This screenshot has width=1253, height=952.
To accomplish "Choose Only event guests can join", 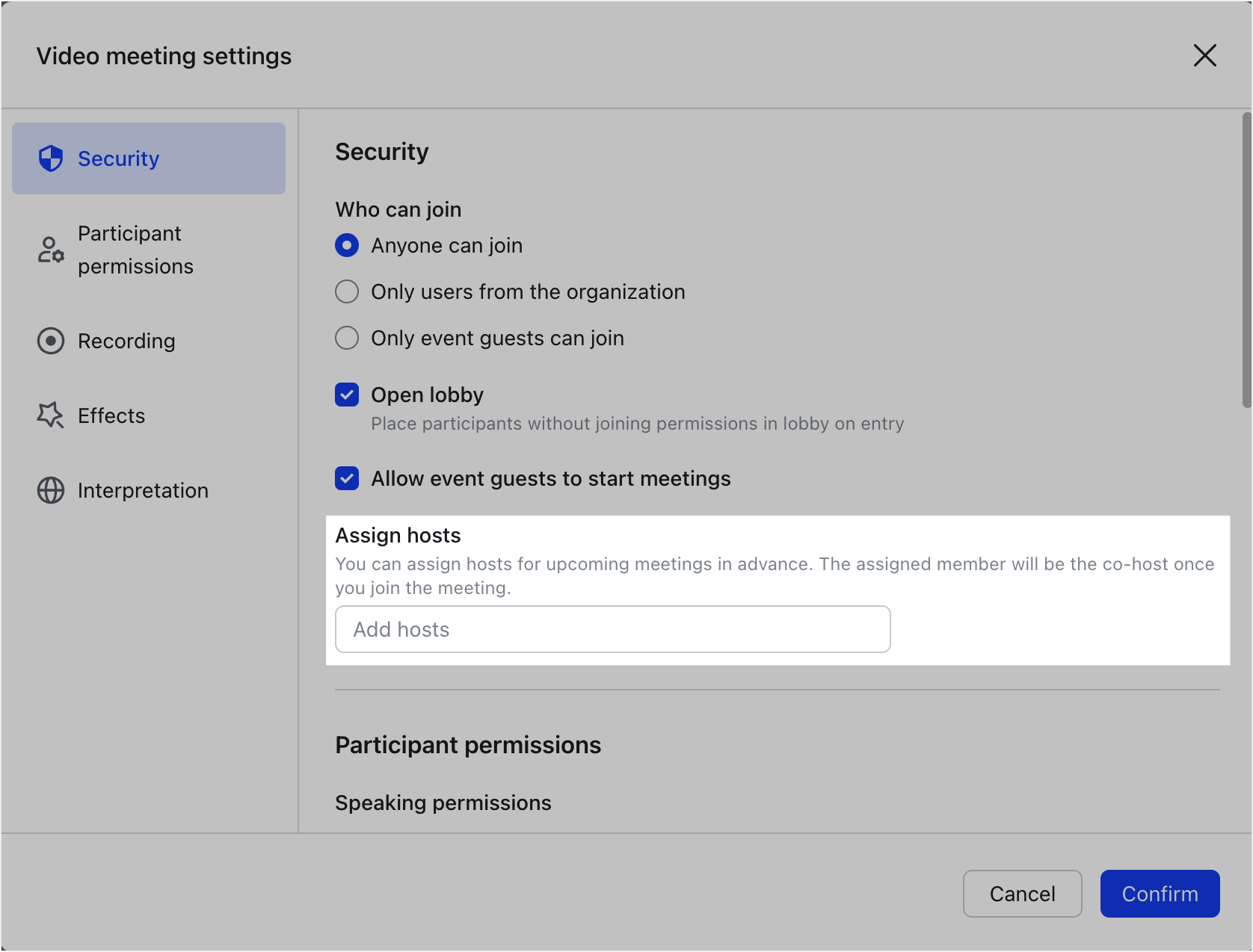I will click(347, 338).
